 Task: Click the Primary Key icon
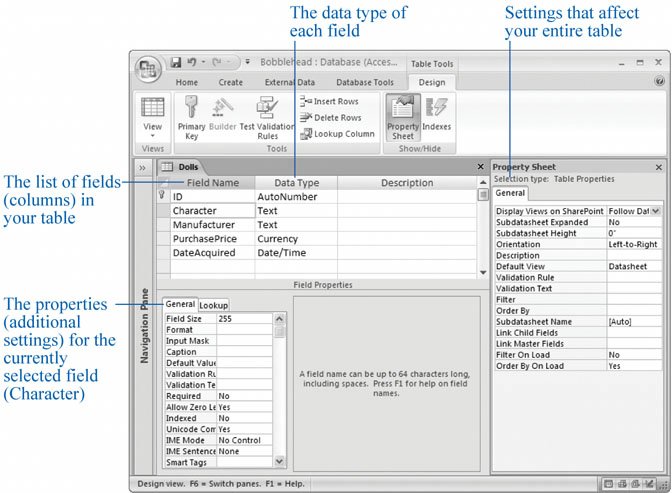tap(190, 115)
